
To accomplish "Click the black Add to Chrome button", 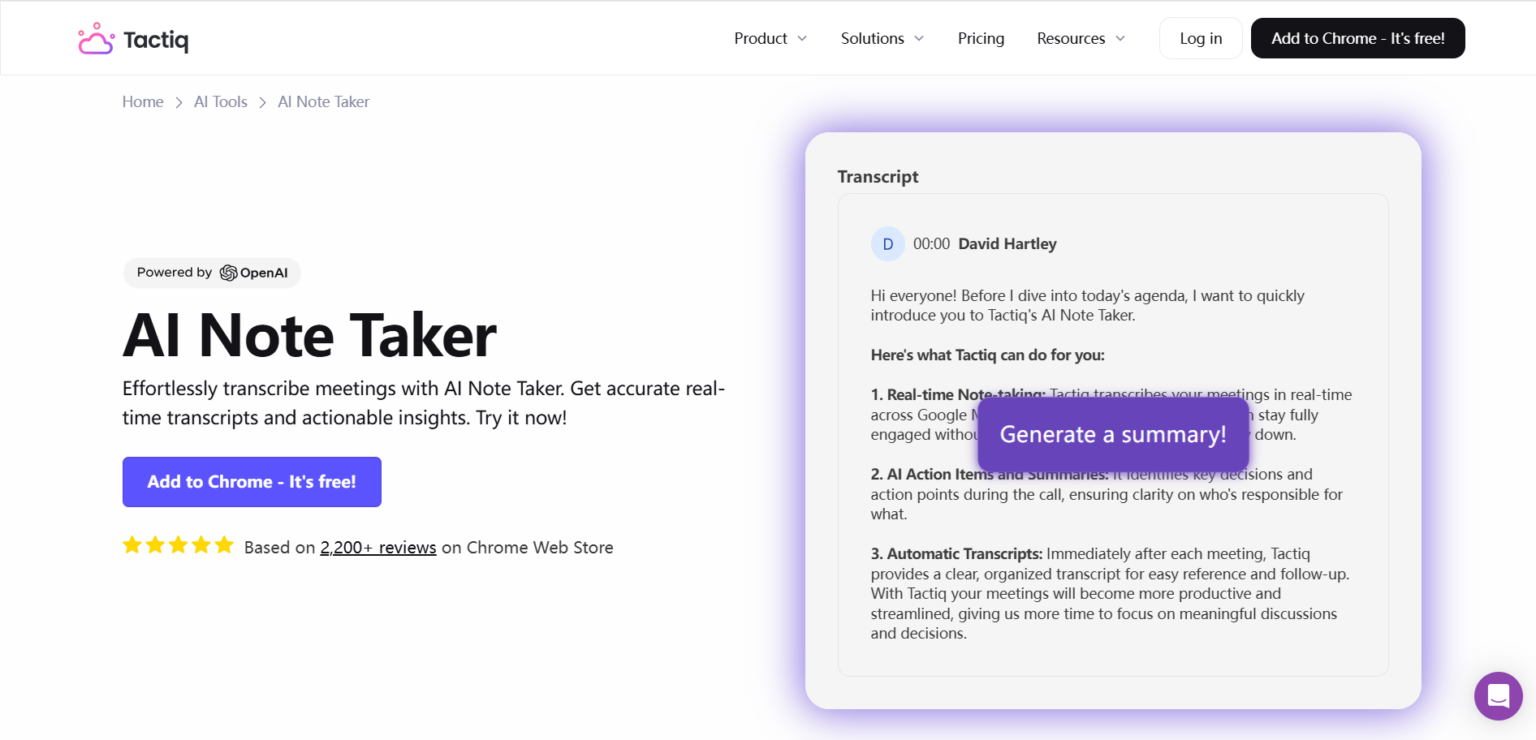I will pyautogui.click(x=1357, y=38).
